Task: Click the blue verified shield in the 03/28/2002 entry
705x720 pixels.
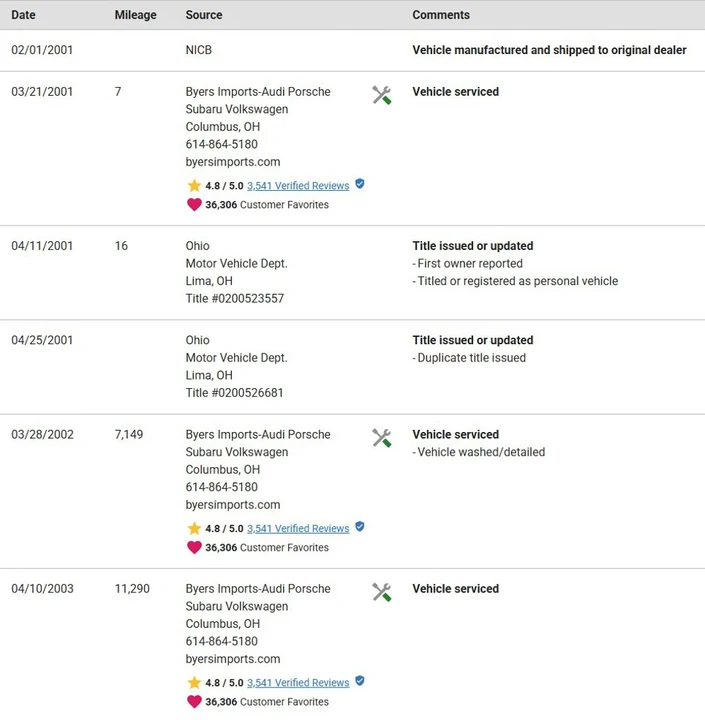Action: pos(360,527)
